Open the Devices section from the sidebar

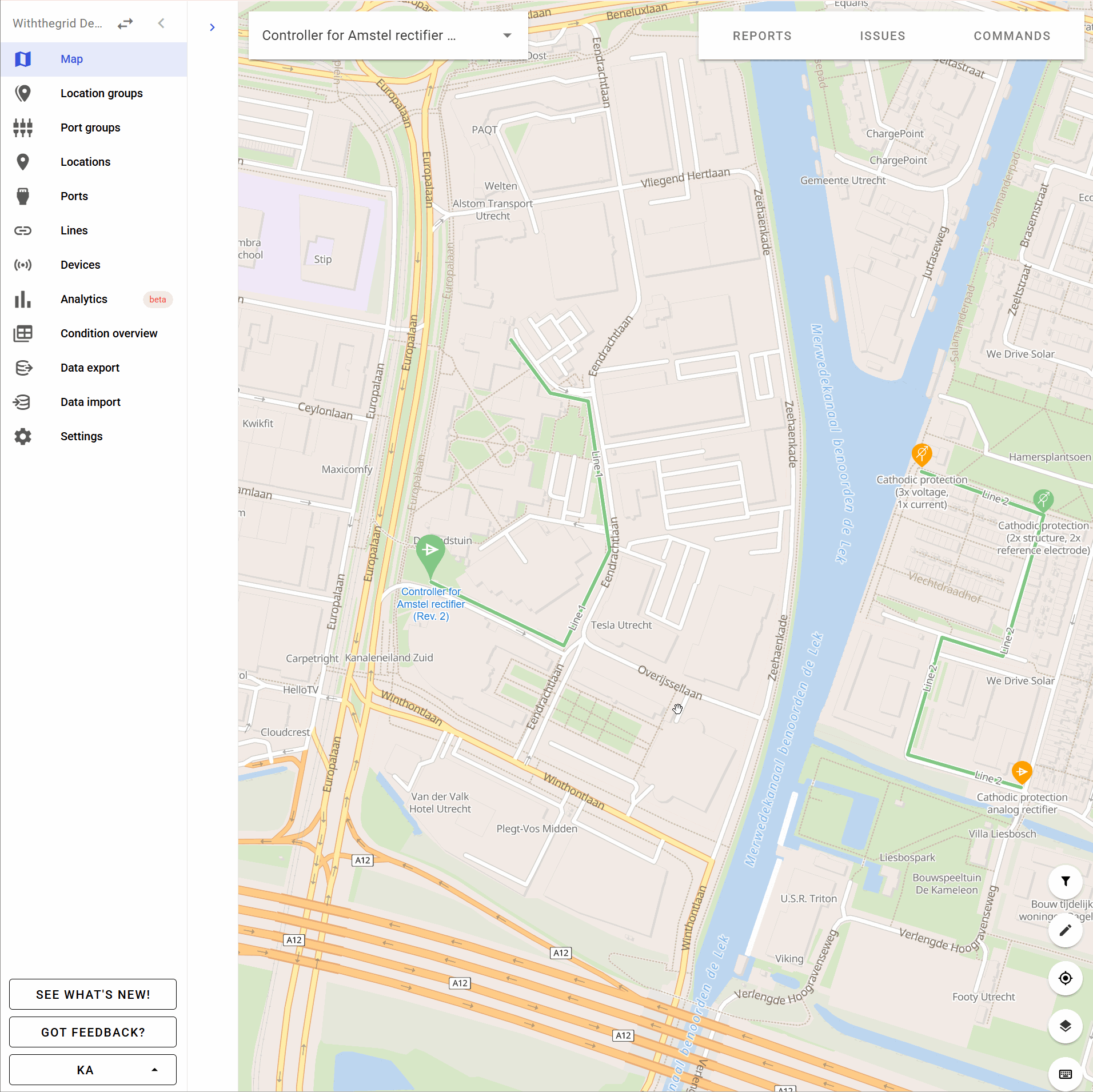point(80,265)
